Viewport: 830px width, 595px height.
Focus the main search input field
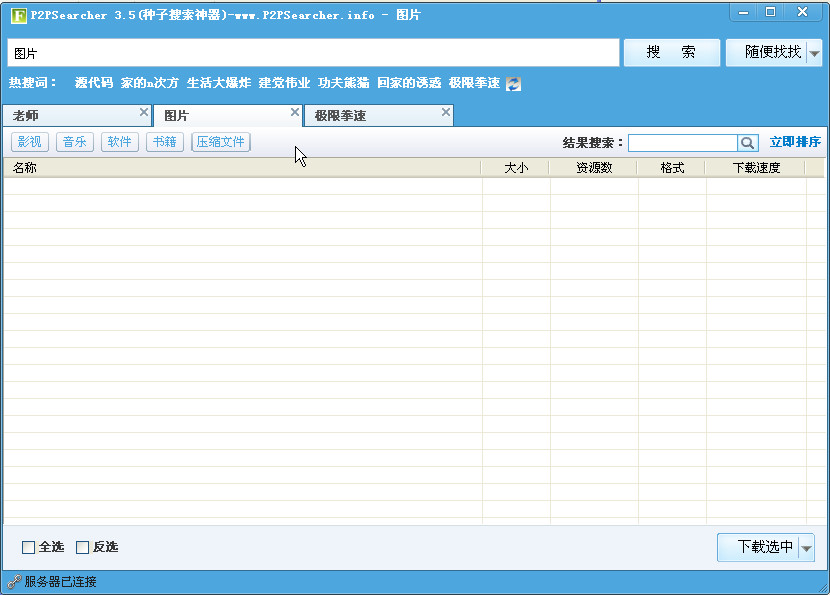[x=313, y=53]
